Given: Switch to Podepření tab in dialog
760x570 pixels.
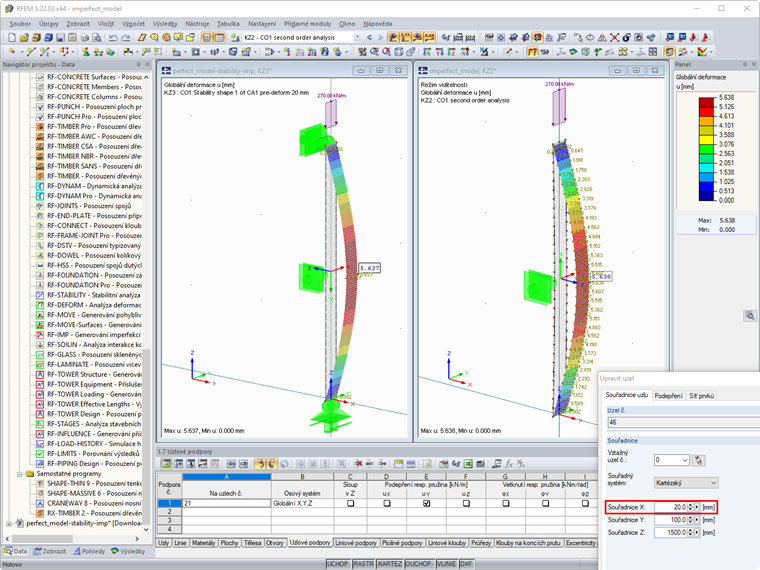Looking at the screenshot, I should (x=668, y=396).
